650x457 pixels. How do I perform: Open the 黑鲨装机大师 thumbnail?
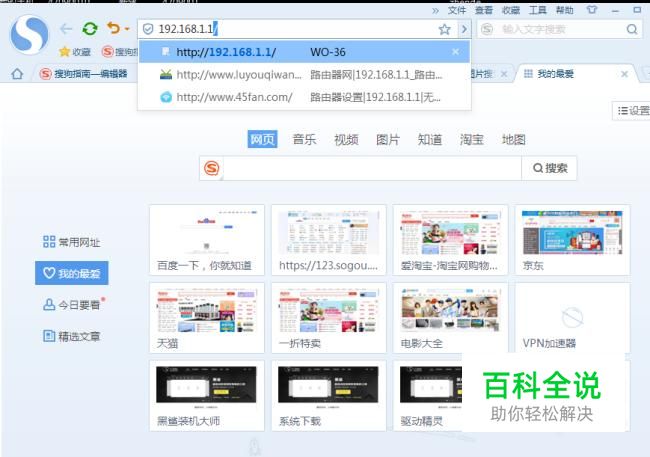click(207, 395)
